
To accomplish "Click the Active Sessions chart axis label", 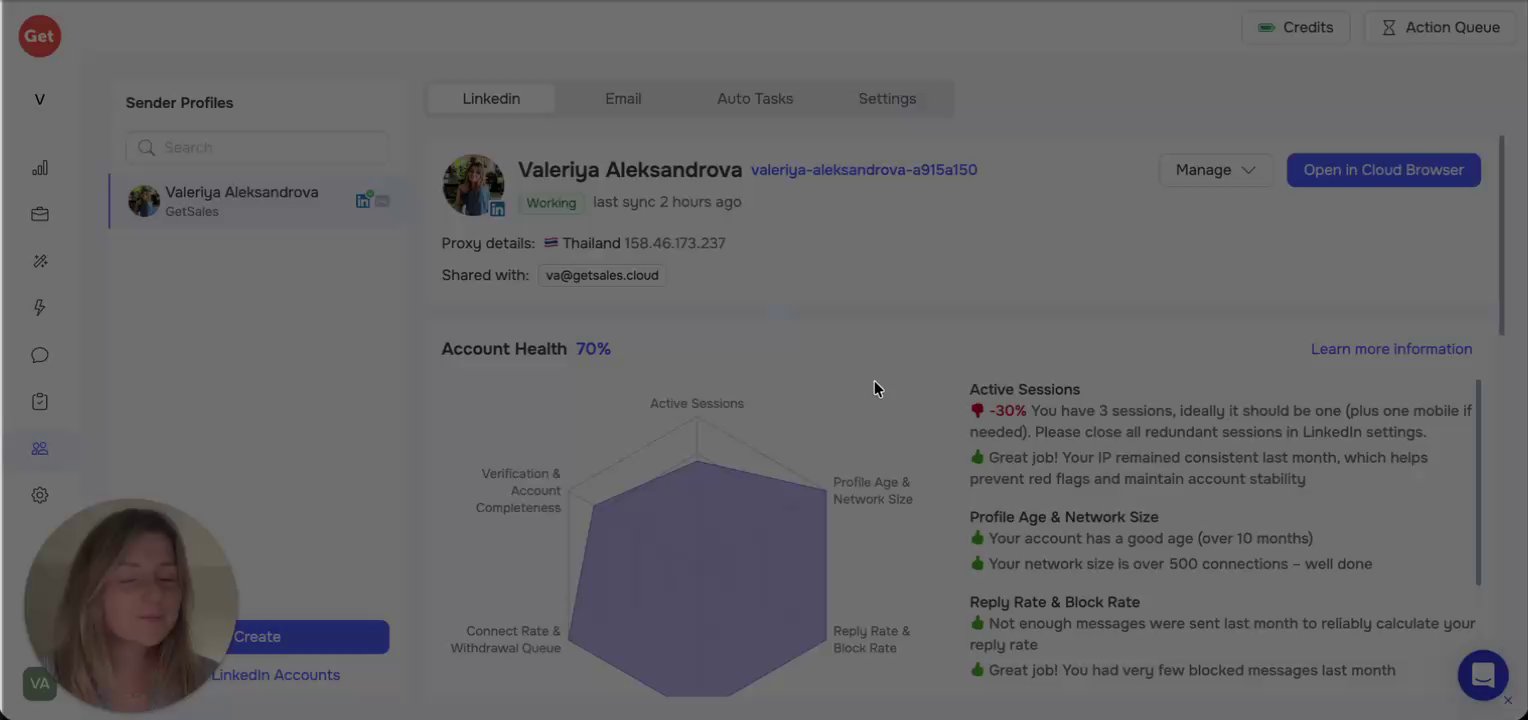I will [x=697, y=403].
